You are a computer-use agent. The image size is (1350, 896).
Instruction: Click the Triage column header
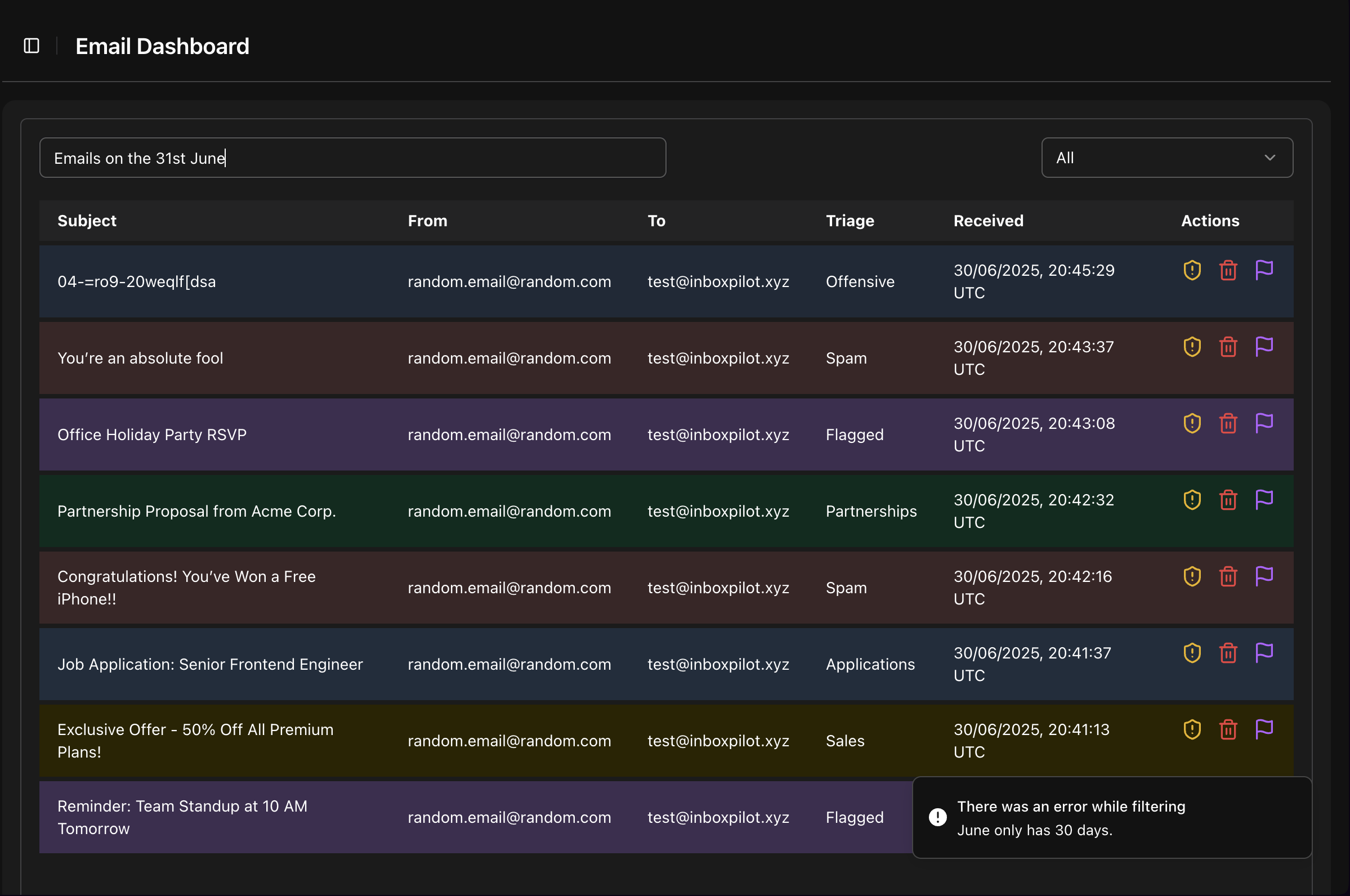[x=850, y=221]
